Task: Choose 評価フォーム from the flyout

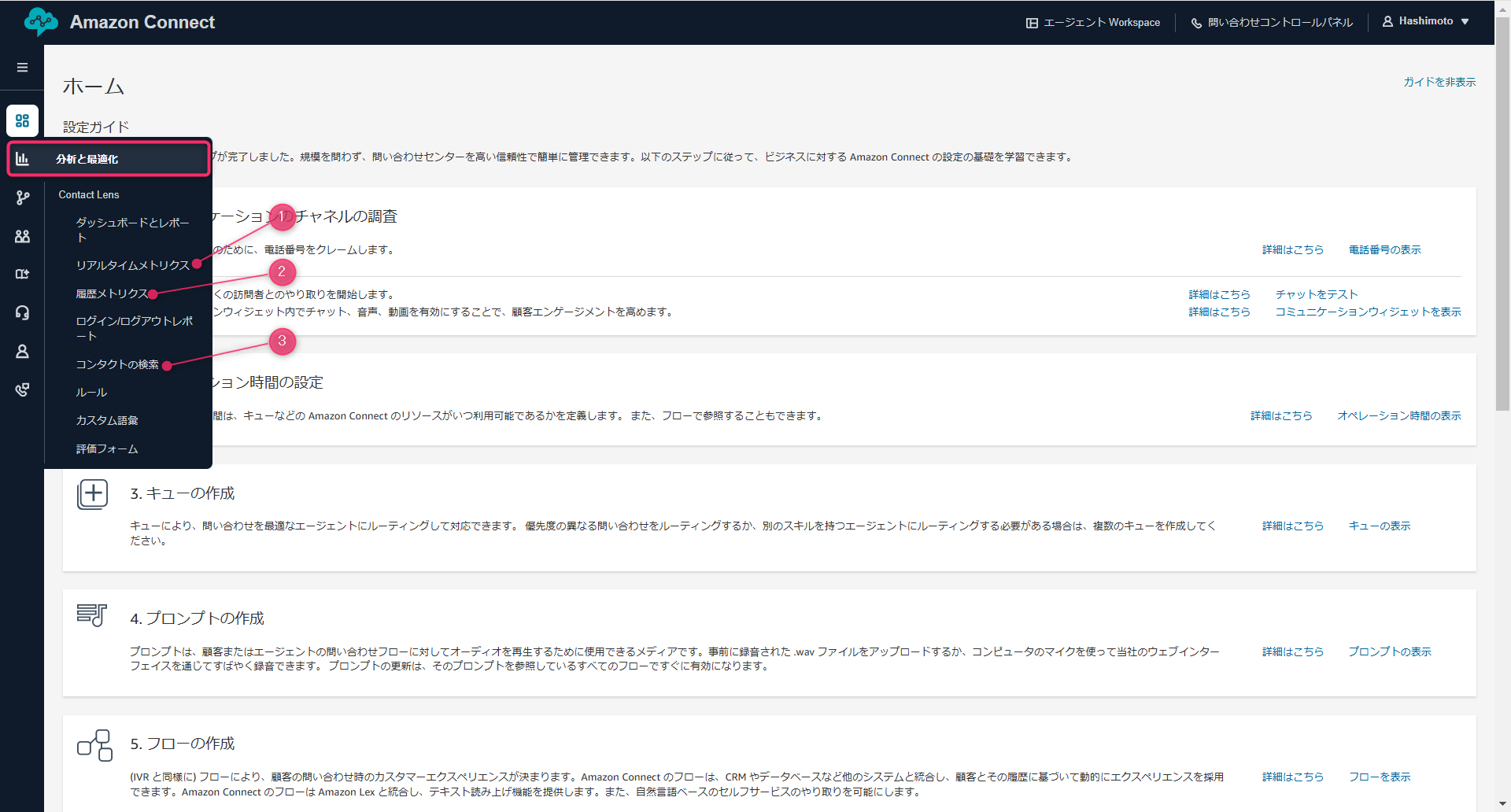Action: [107, 448]
